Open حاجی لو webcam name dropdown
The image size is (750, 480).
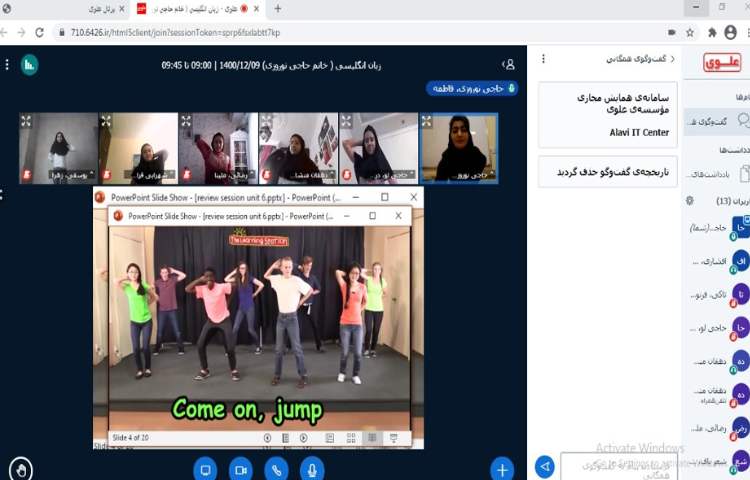[x=392, y=175]
